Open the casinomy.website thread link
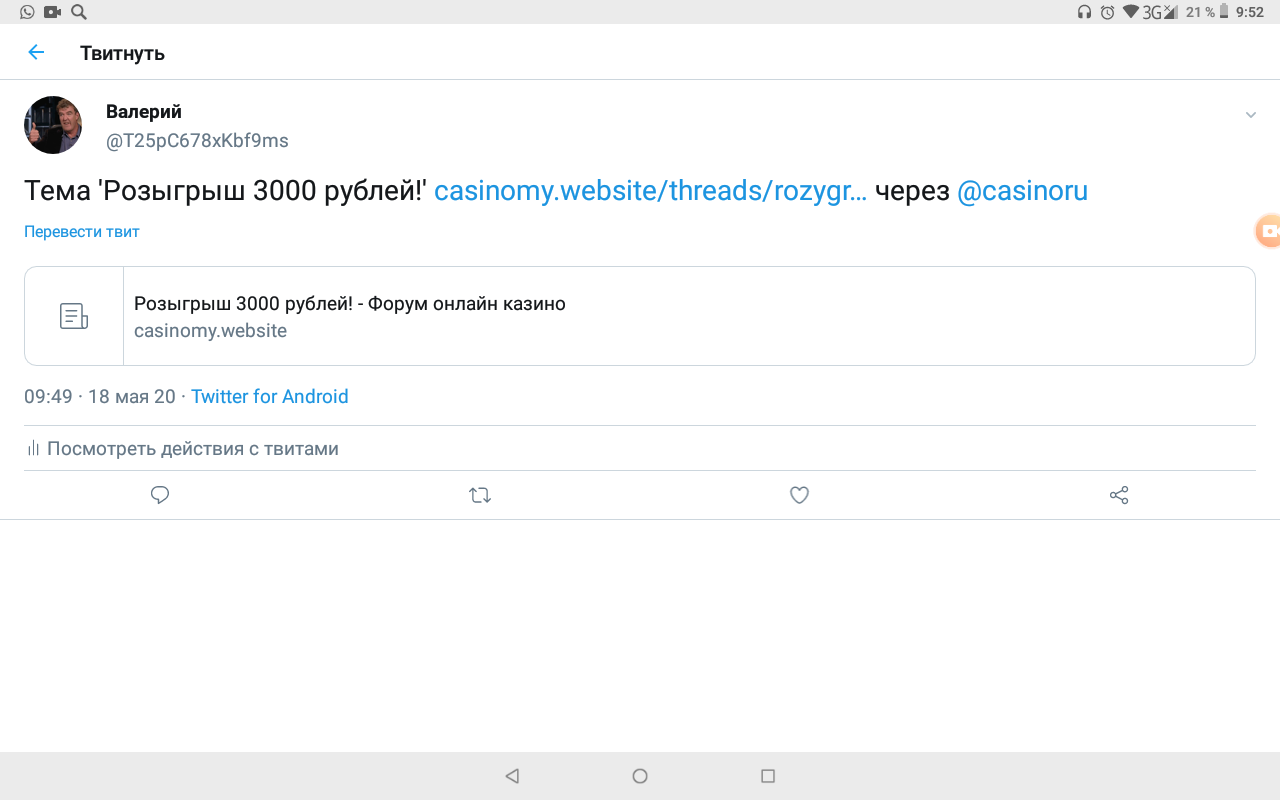Viewport: 1280px width, 800px height. pos(650,191)
